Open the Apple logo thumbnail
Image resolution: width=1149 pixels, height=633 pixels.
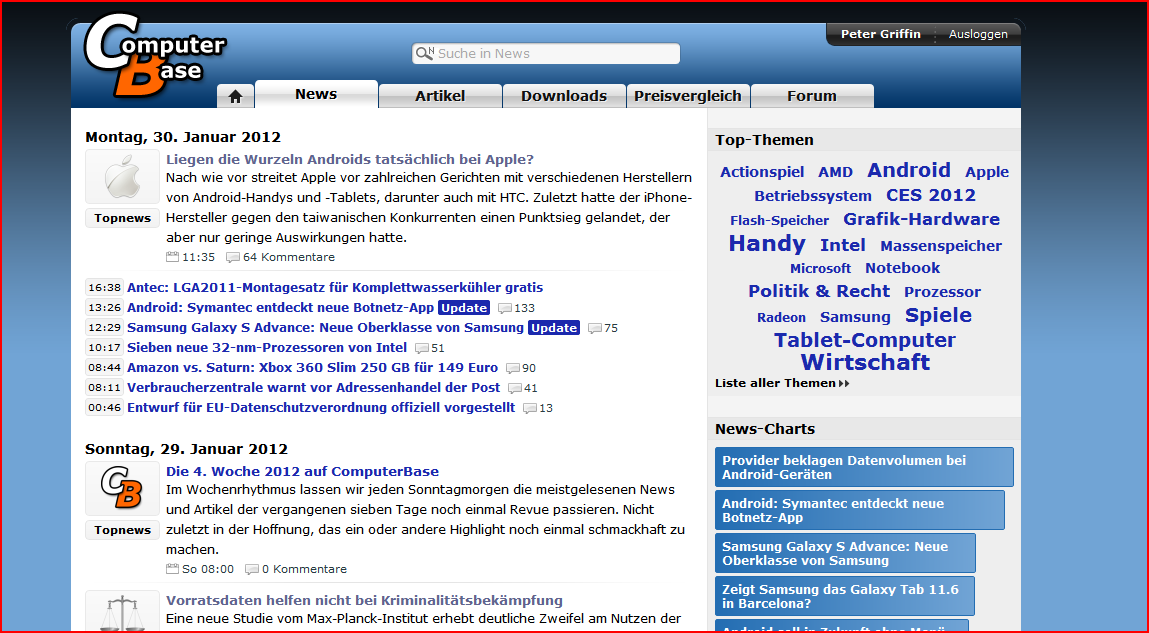click(122, 177)
